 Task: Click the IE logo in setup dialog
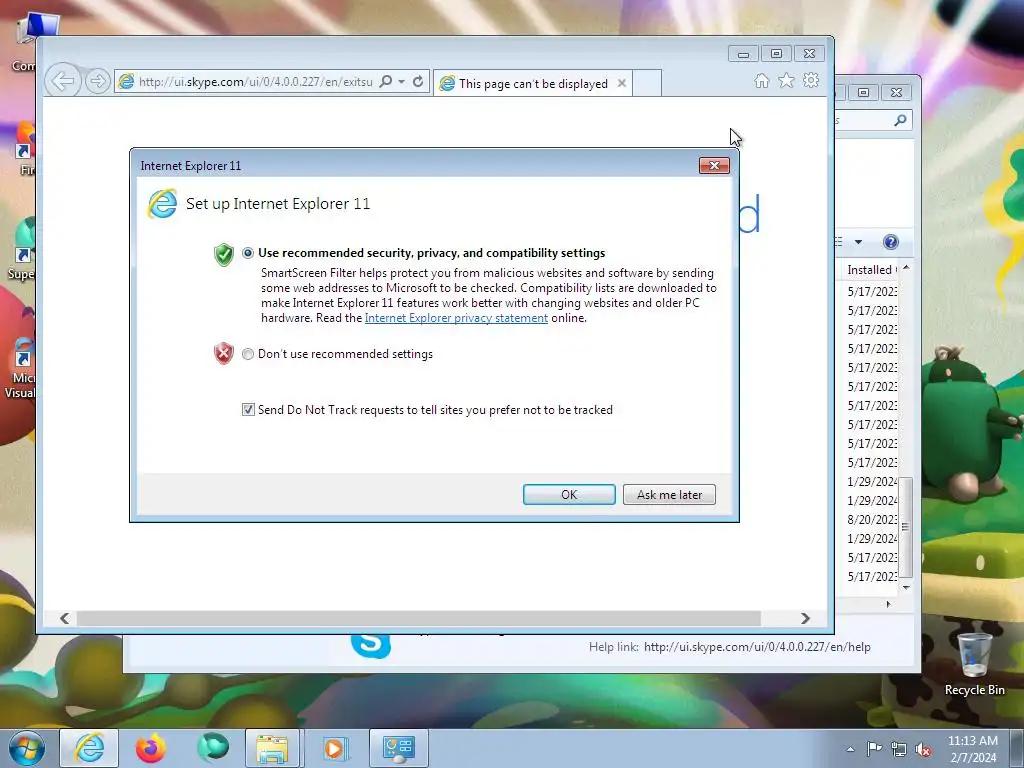tap(162, 204)
